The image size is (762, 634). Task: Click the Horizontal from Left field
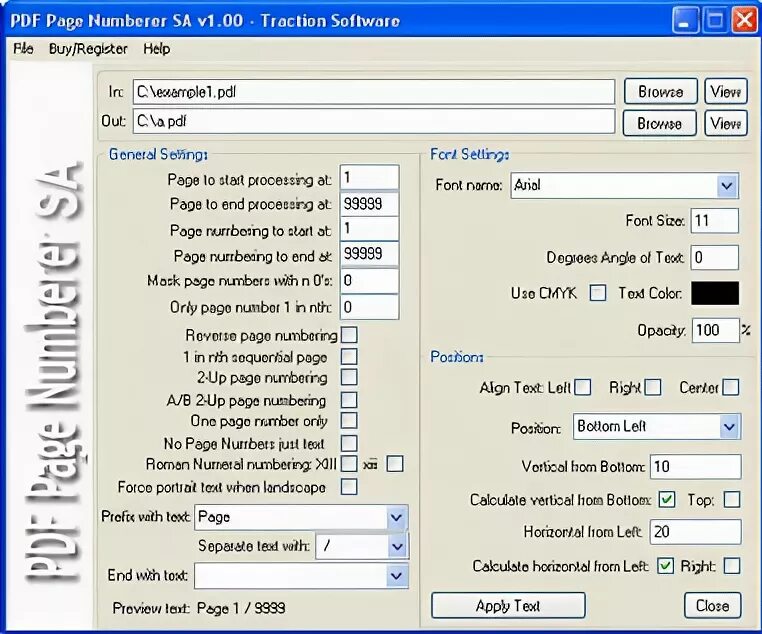pyautogui.click(x=695, y=531)
